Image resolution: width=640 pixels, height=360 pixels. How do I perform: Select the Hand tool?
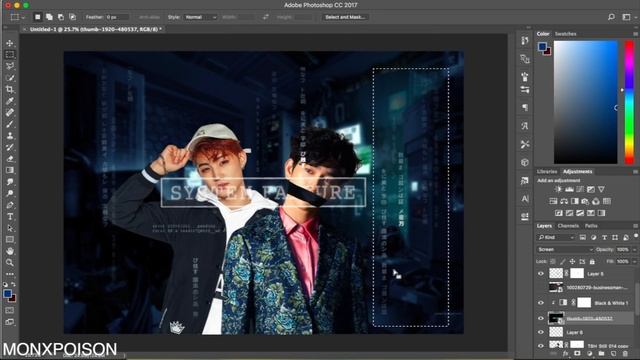(x=10, y=251)
